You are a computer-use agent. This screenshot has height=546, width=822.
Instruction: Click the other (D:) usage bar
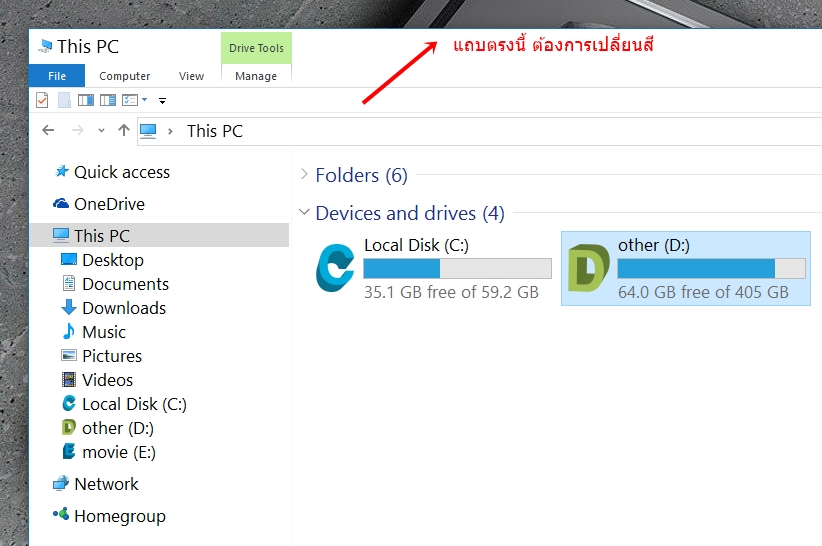tap(711, 269)
